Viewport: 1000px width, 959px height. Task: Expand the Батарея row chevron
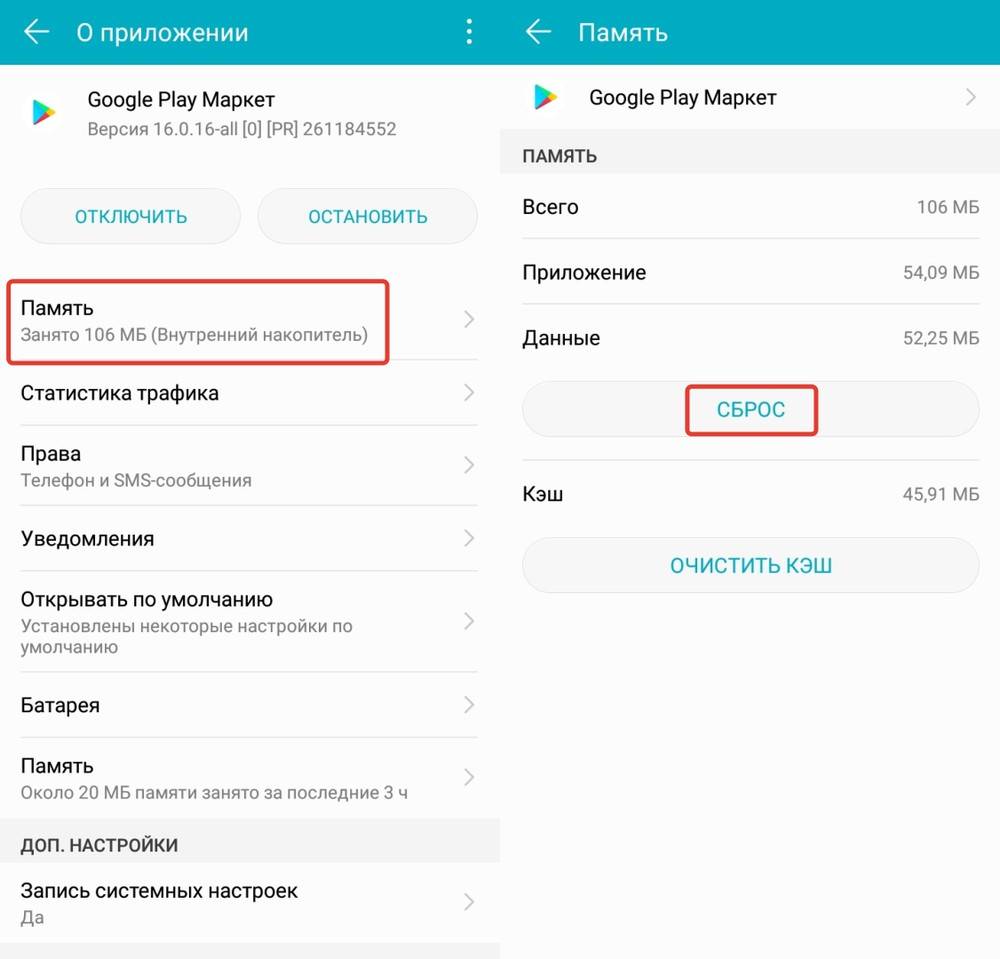468,705
